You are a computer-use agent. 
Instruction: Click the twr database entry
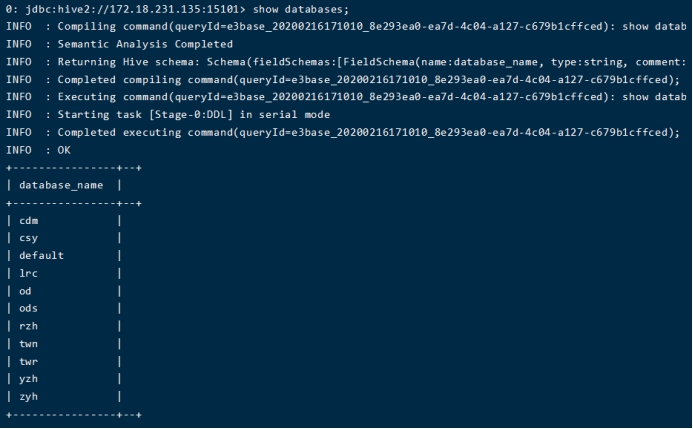click(29, 361)
